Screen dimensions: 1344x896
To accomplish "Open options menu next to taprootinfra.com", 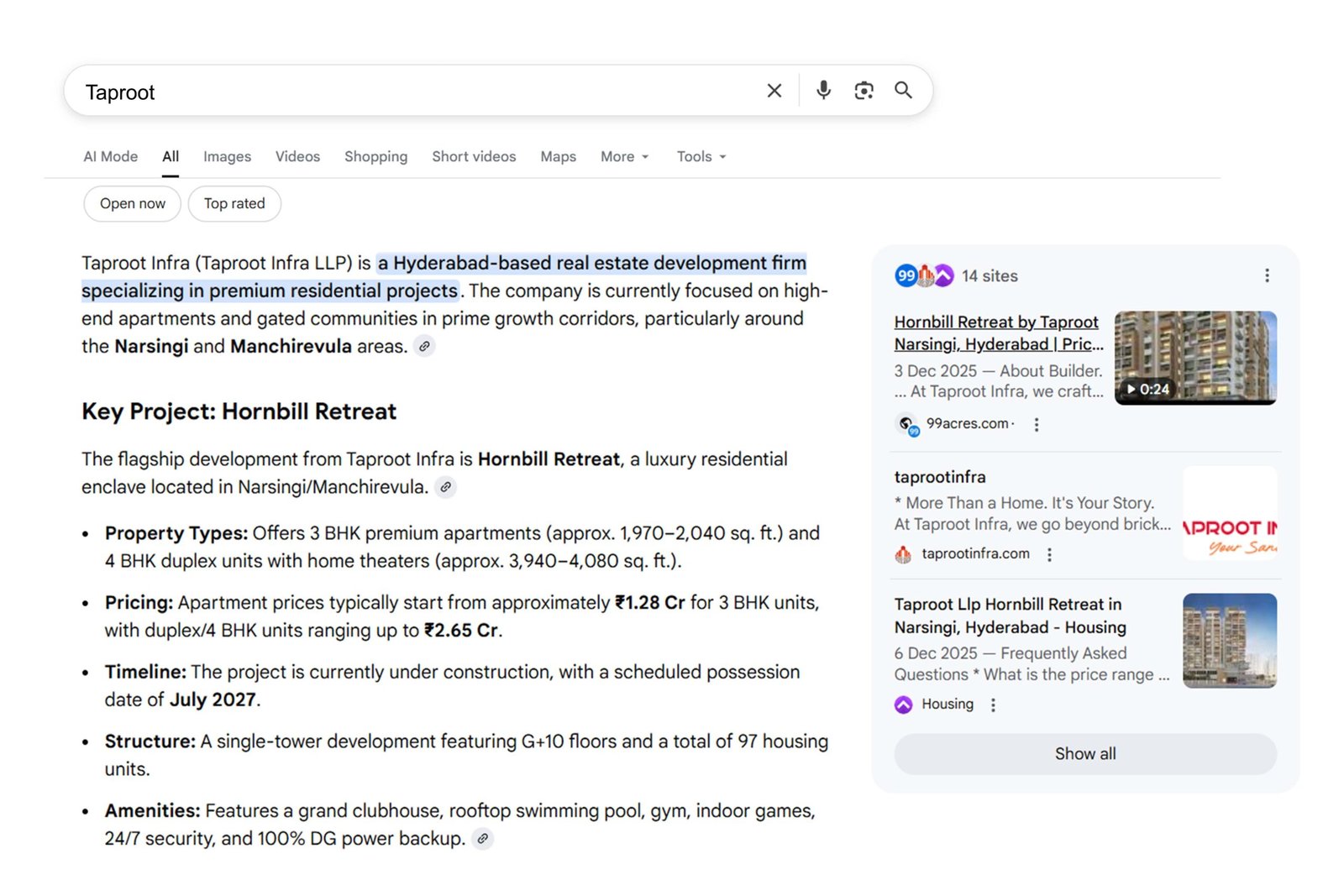I will pyautogui.click(x=1049, y=554).
